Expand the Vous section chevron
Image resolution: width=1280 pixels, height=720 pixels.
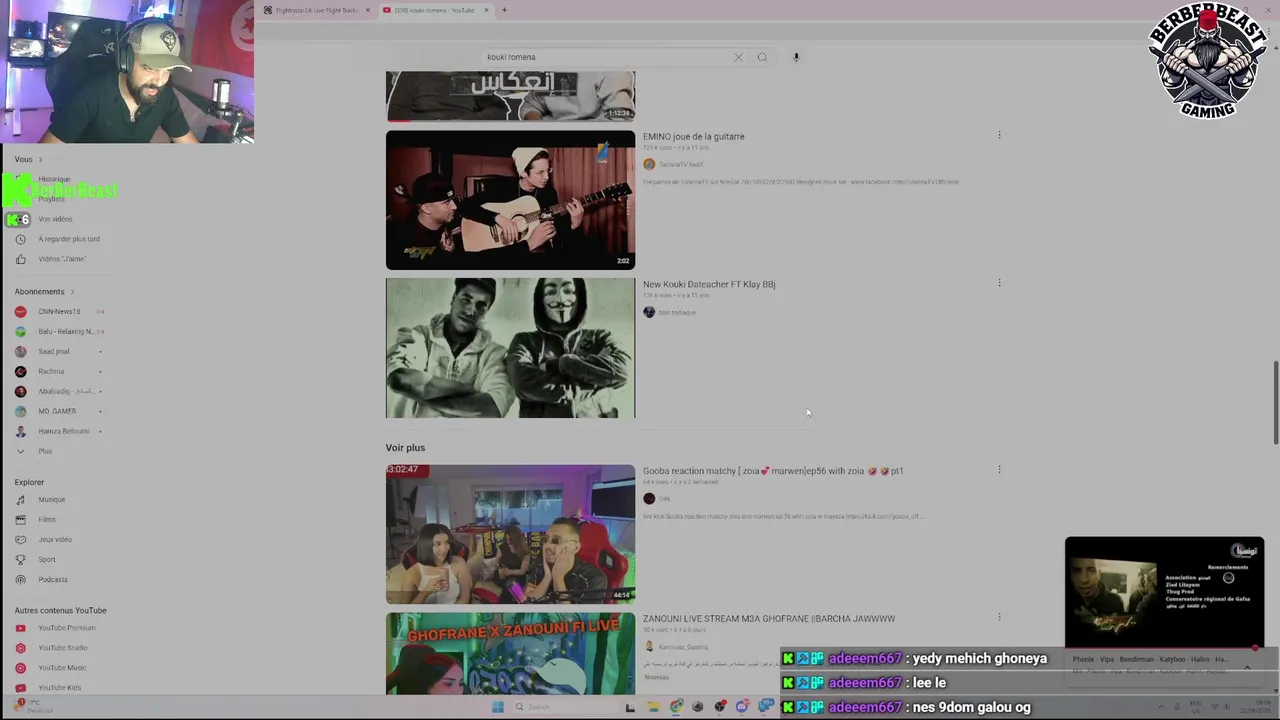40,160
